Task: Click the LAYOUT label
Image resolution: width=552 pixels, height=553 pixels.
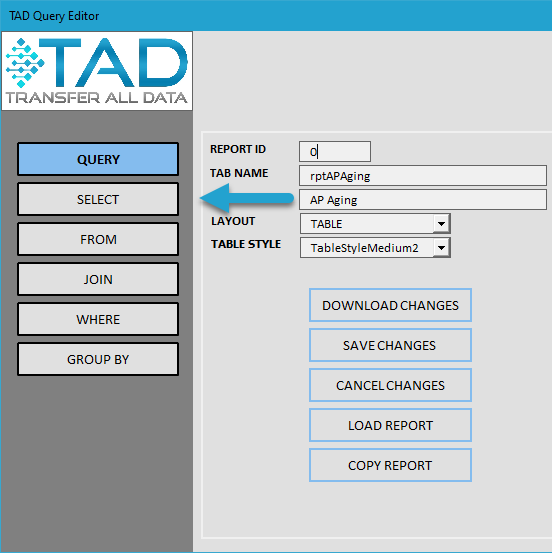Action: (x=233, y=221)
